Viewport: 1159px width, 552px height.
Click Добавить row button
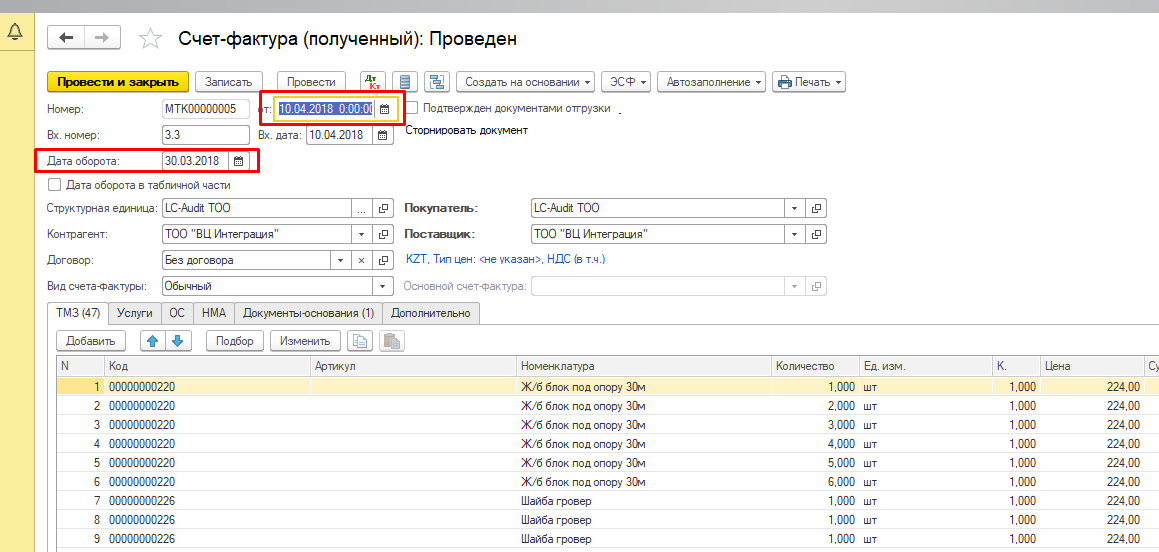click(91, 341)
